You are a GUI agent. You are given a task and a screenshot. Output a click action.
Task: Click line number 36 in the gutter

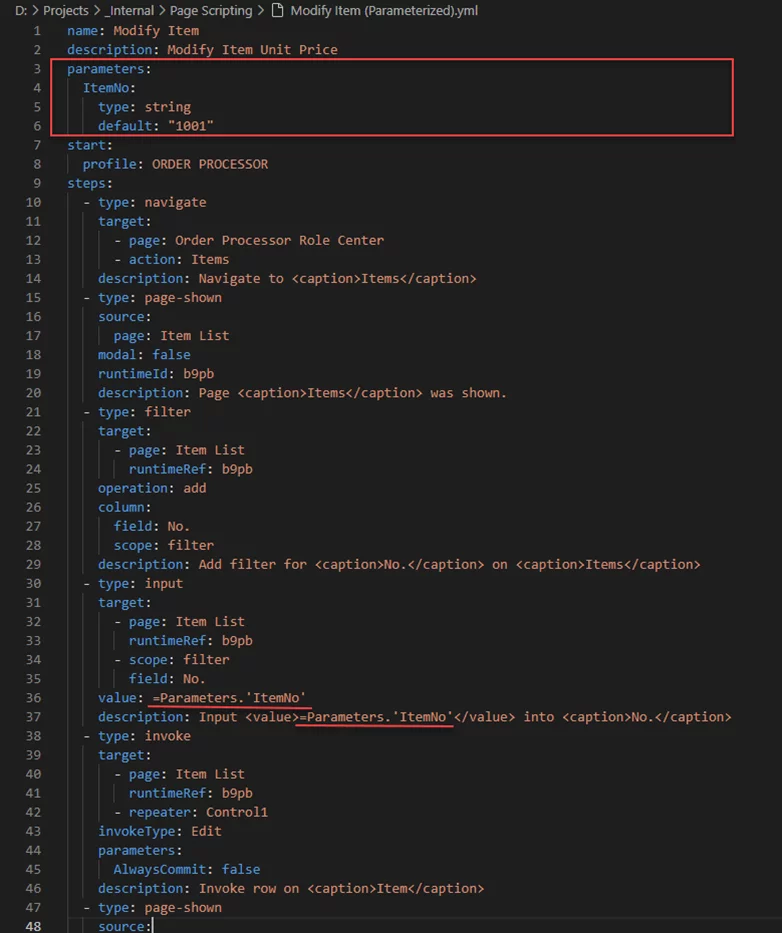33,698
